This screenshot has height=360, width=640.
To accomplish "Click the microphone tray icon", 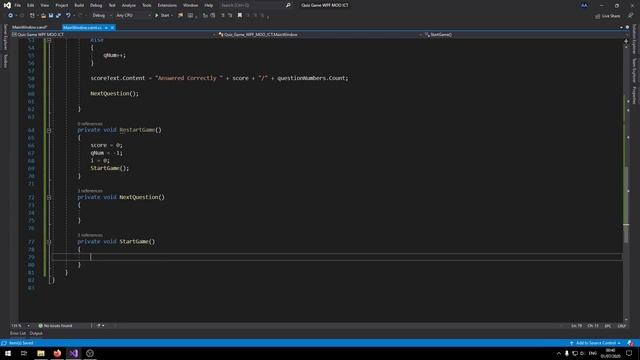I will pos(567,353).
